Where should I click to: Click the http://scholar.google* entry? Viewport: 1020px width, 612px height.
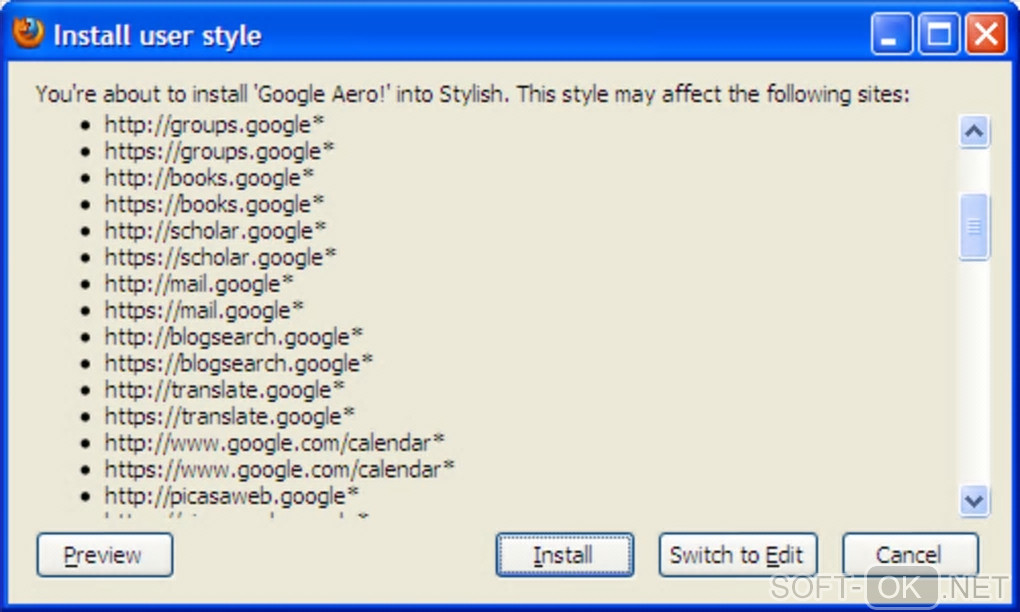point(215,231)
